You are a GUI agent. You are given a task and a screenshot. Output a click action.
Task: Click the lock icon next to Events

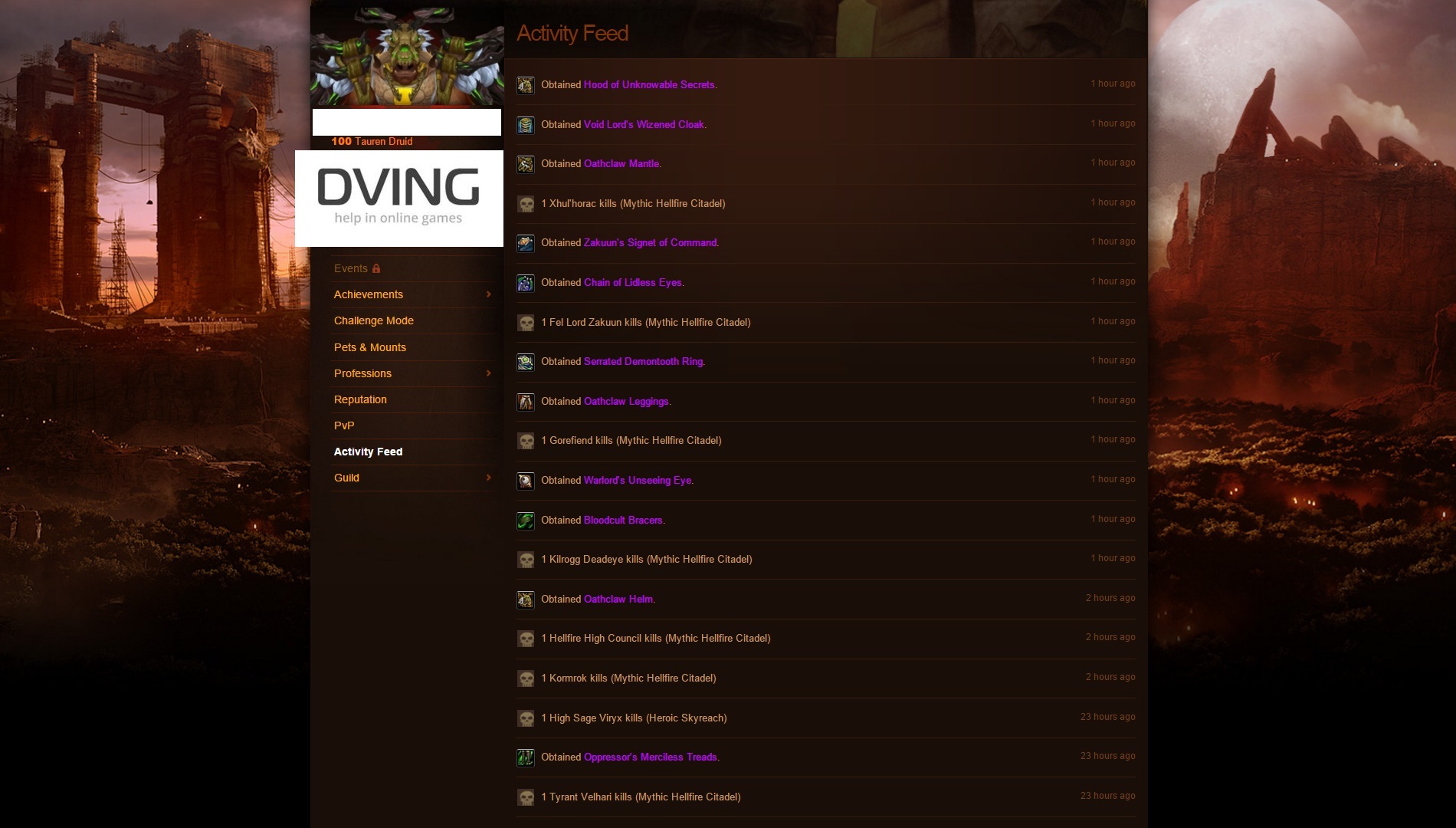pyautogui.click(x=376, y=268)
